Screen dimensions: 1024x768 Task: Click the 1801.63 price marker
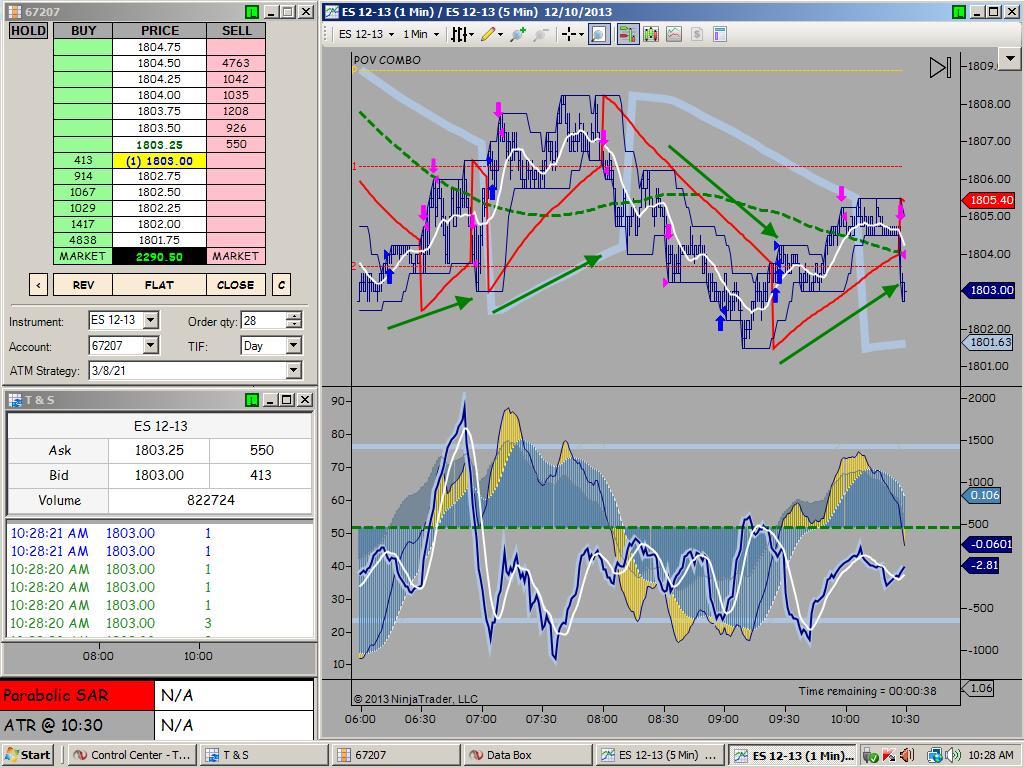[x=988, y=342]
